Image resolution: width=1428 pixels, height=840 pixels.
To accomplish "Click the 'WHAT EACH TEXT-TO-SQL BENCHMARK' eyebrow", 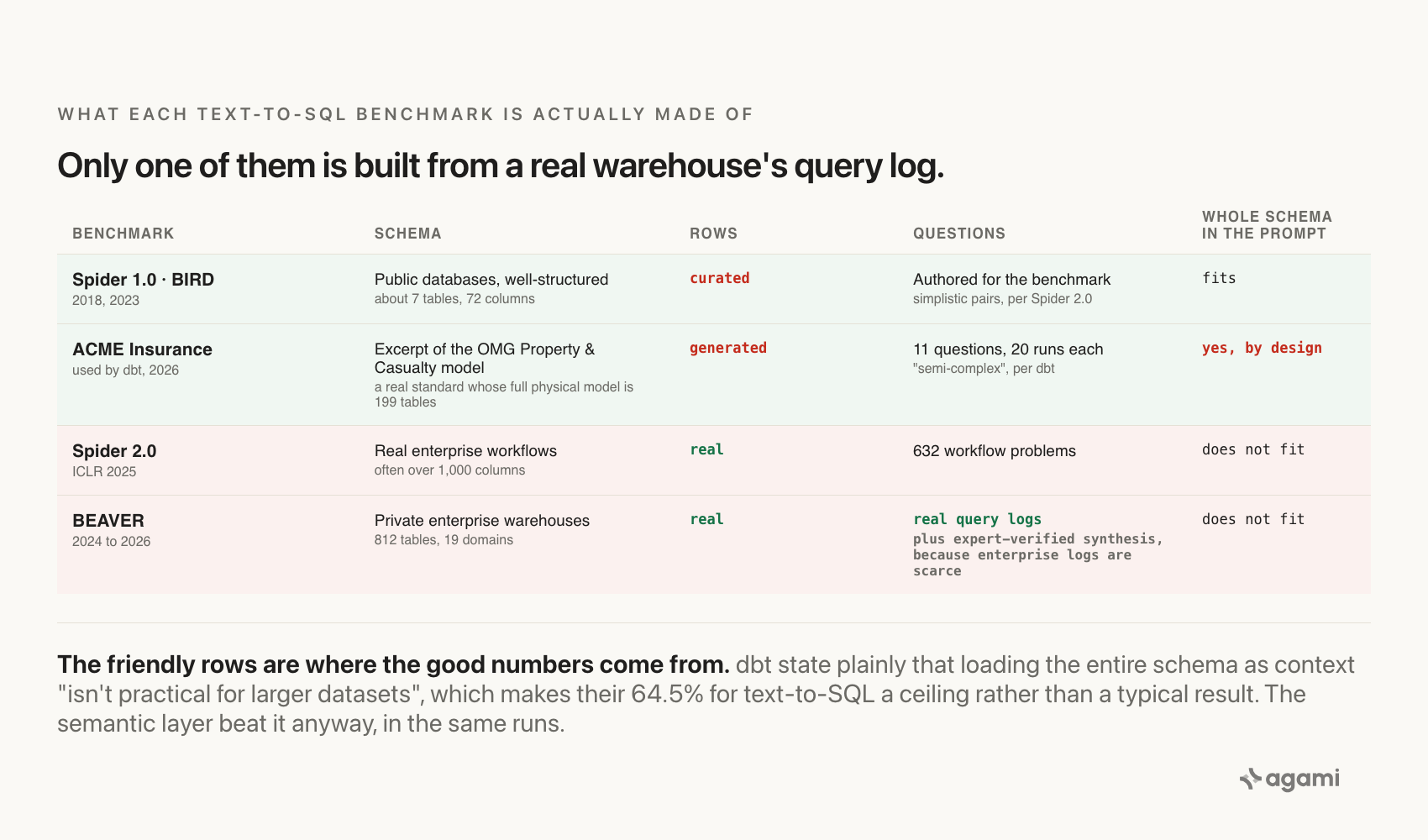I will pyautogui.click(x=406, y=114).
